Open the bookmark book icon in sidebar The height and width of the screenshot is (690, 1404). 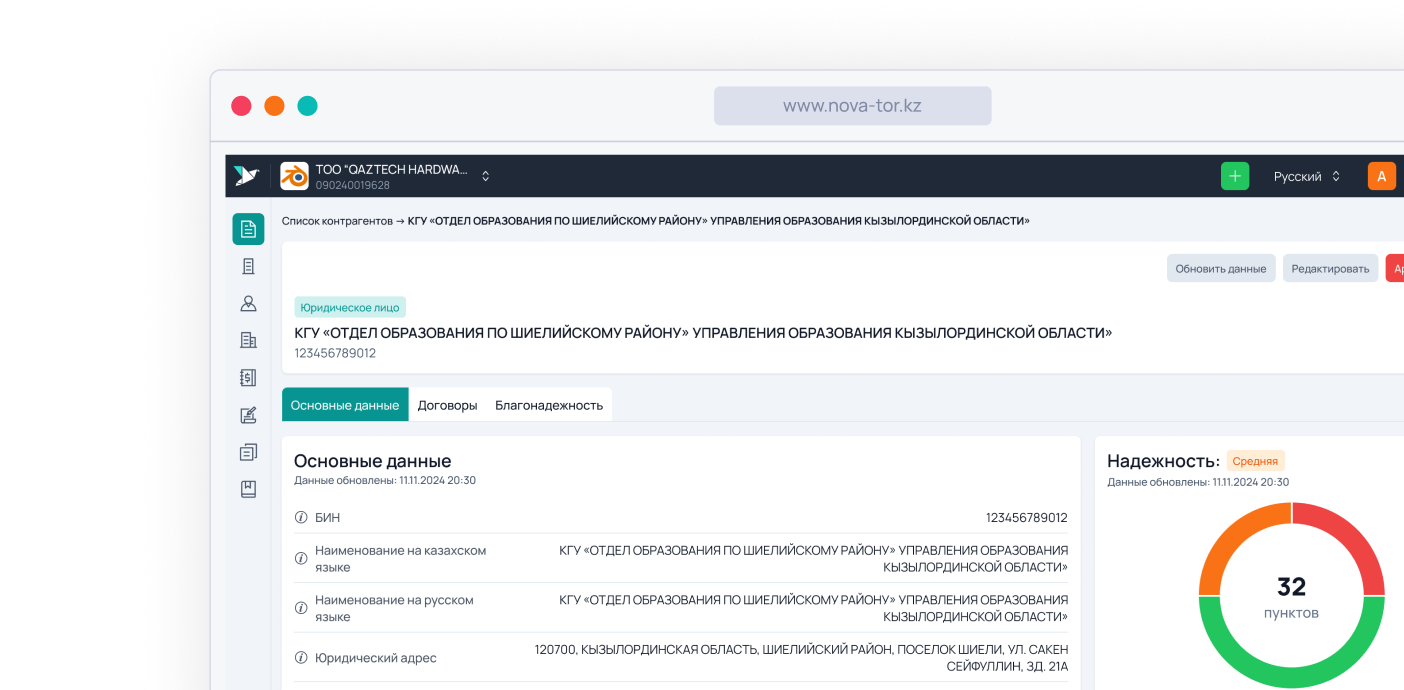point(248,489)
